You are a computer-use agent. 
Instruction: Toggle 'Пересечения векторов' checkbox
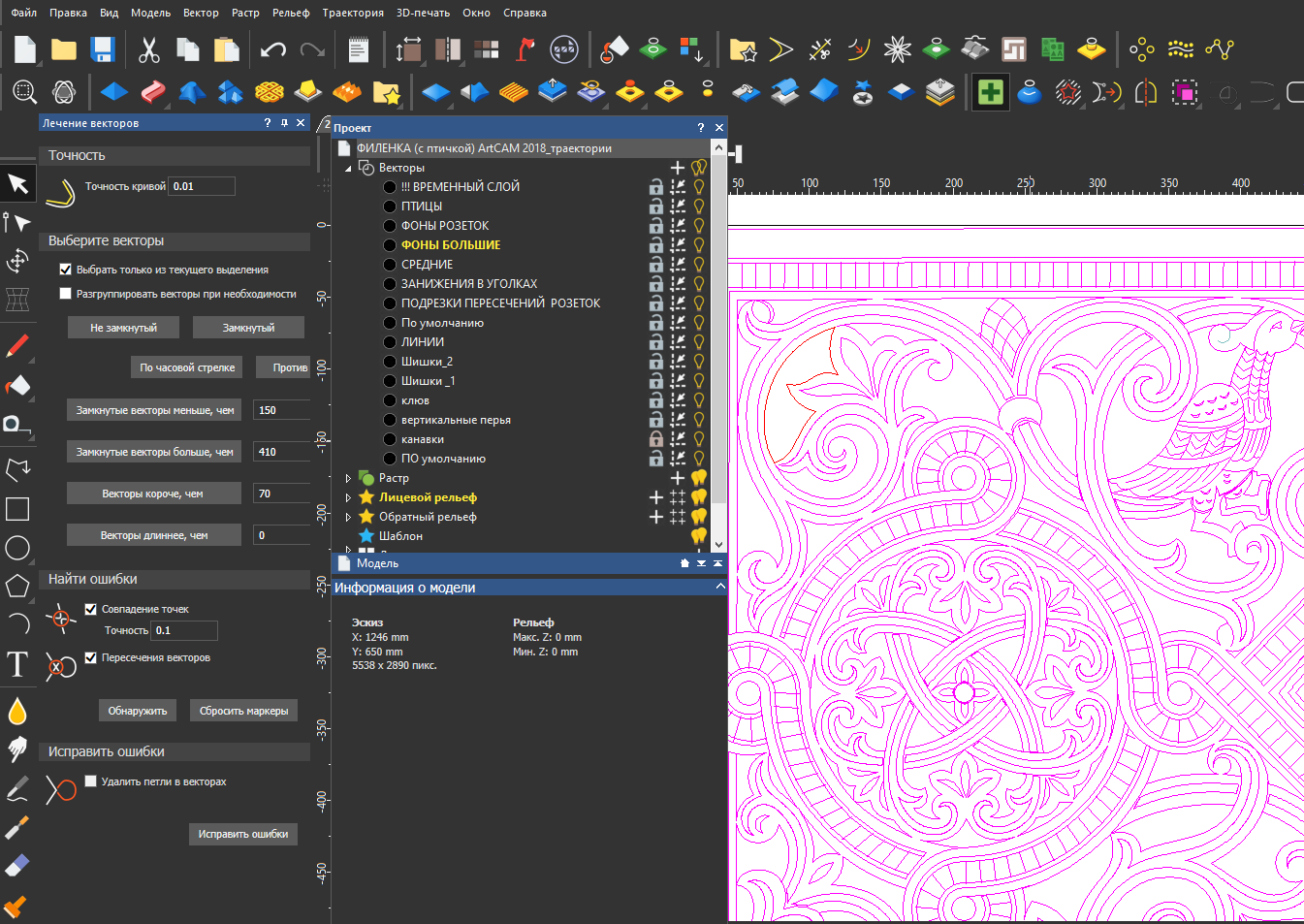tap(91, 657)
